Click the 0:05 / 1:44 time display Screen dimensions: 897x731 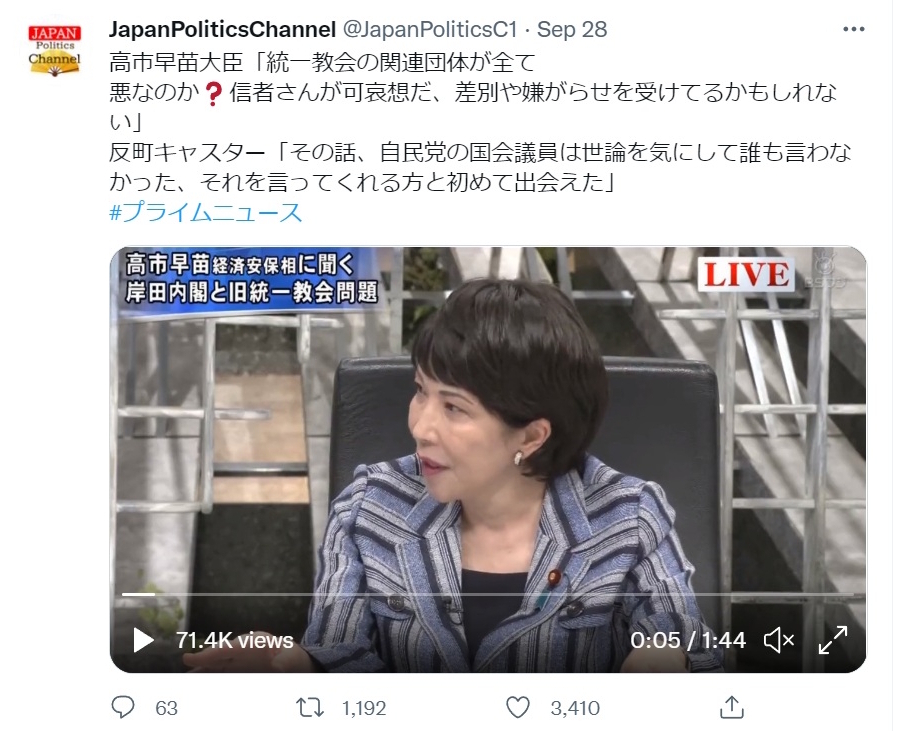688,640
